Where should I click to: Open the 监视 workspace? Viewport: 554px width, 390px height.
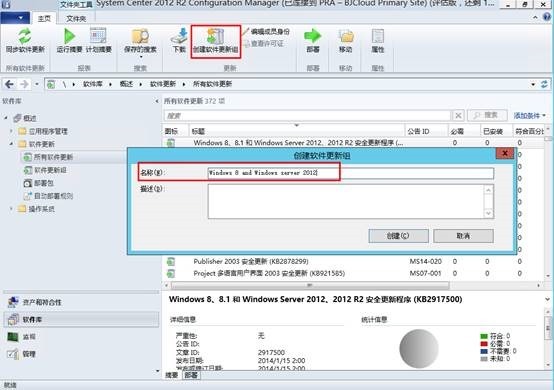click(81, 337)
